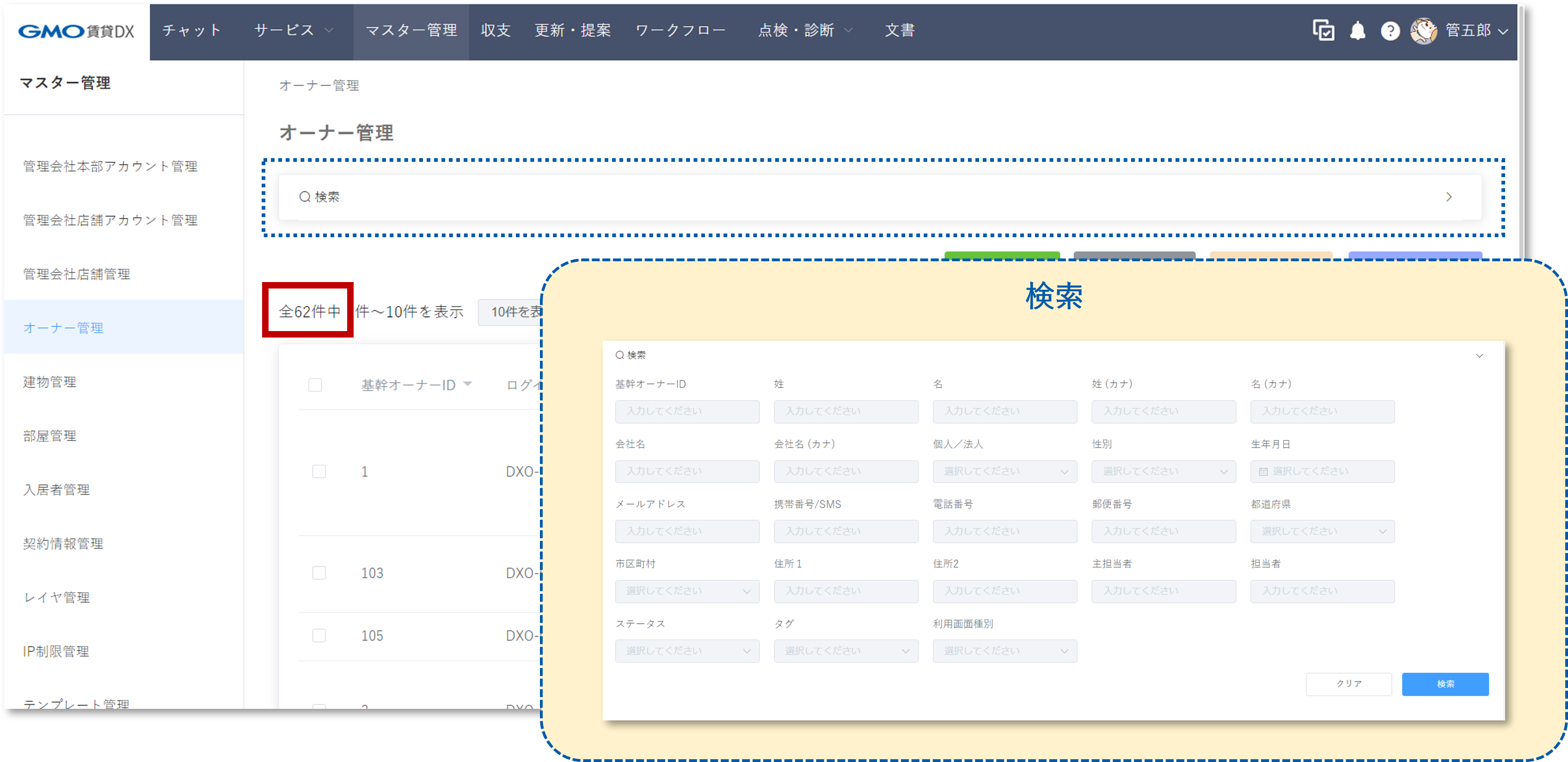The image size is (1568, 762).
Task: Click 管五郎's avatar picture
Action: coord(1424,31)
